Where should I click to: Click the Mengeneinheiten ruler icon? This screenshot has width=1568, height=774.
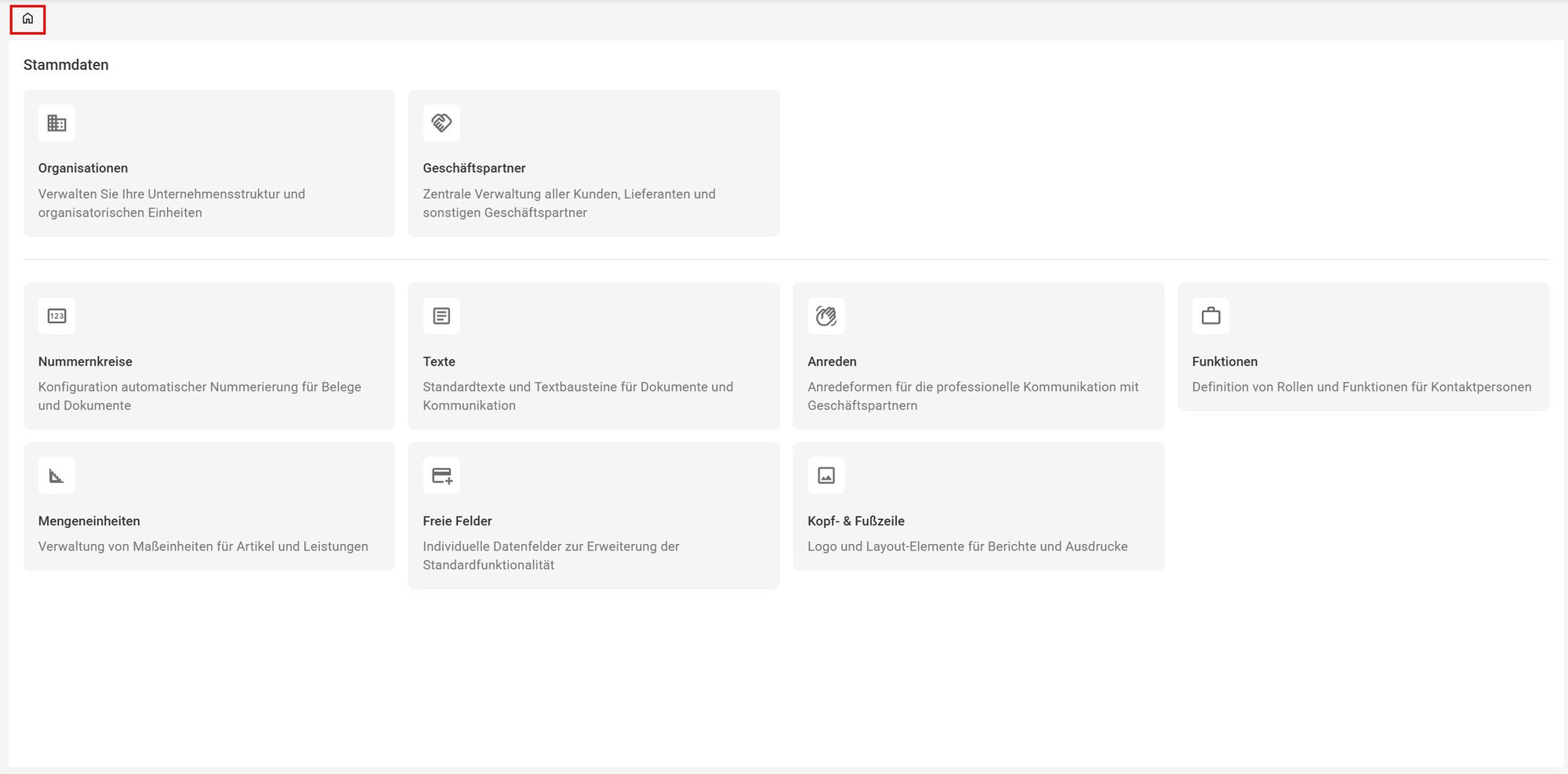56,475
